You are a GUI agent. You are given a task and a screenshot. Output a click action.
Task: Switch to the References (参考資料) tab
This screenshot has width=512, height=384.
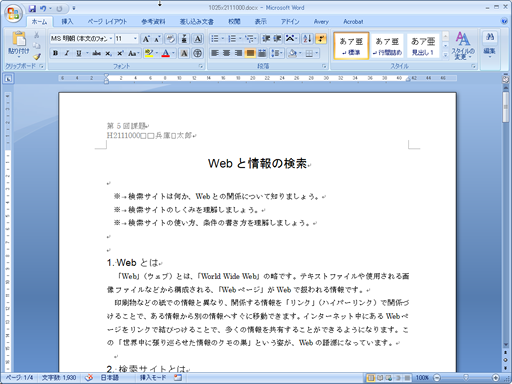point(153,21)
